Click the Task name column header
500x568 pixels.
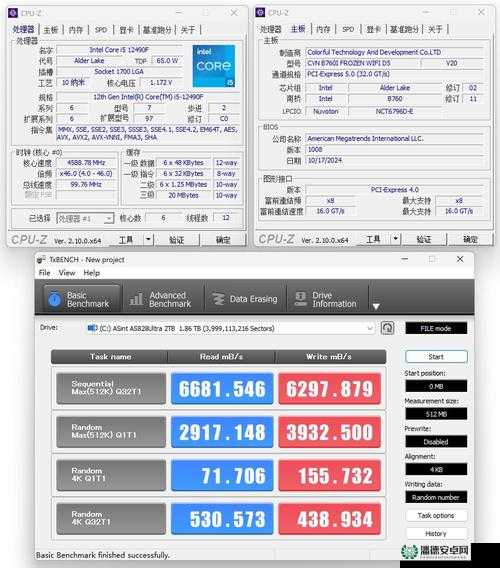click(109, 357)
